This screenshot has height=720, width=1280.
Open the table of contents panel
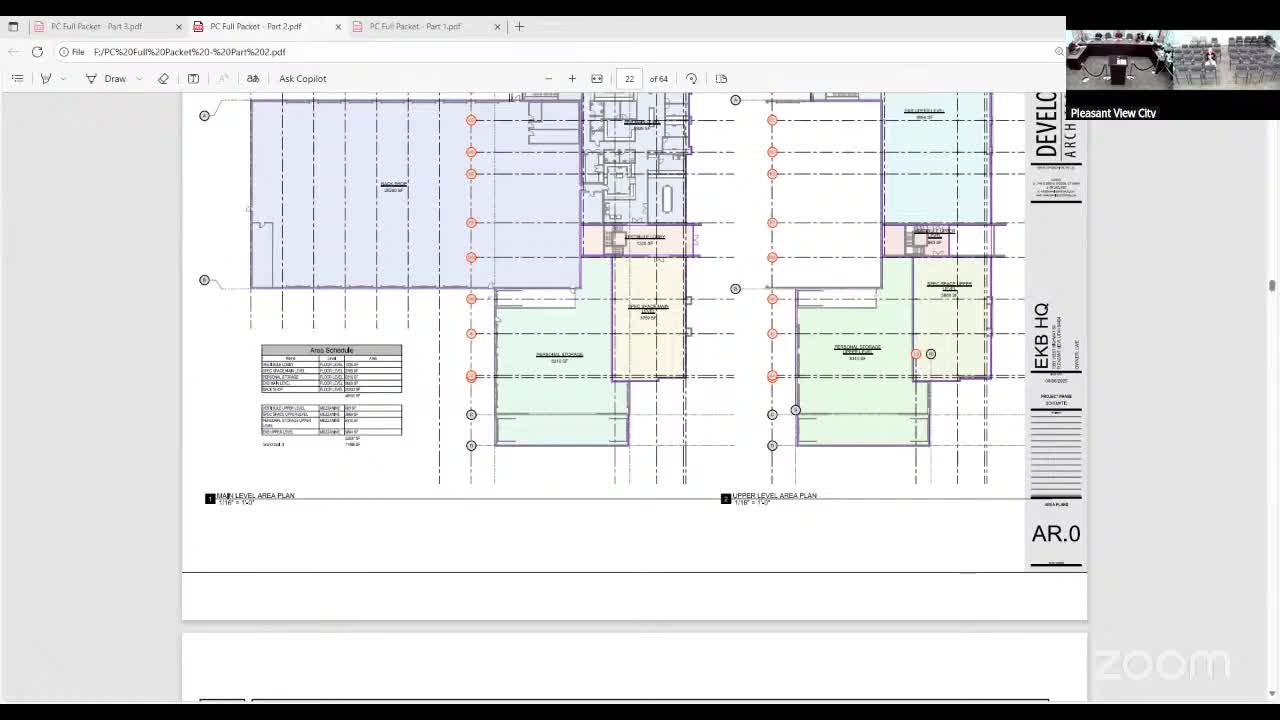[17, 78]
